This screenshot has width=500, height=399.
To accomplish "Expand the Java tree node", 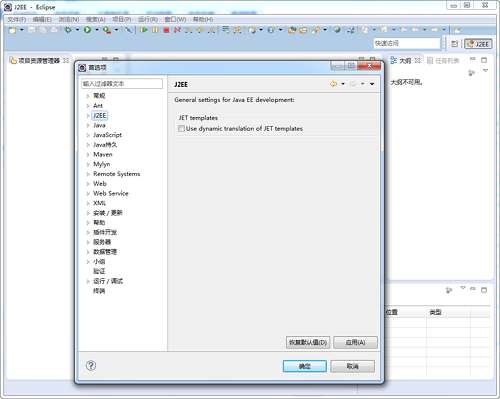I will (x=88, y=125).
